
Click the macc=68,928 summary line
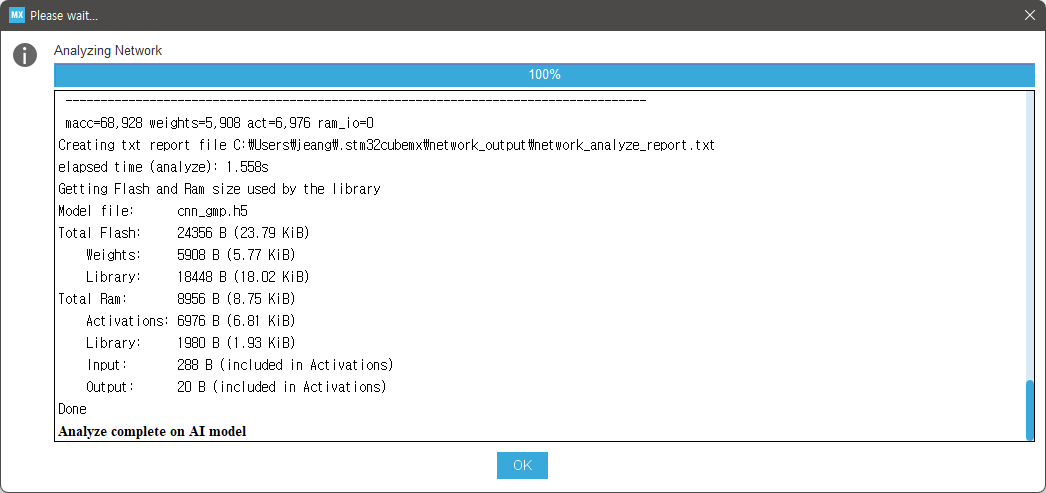click(x=219, y=123)
